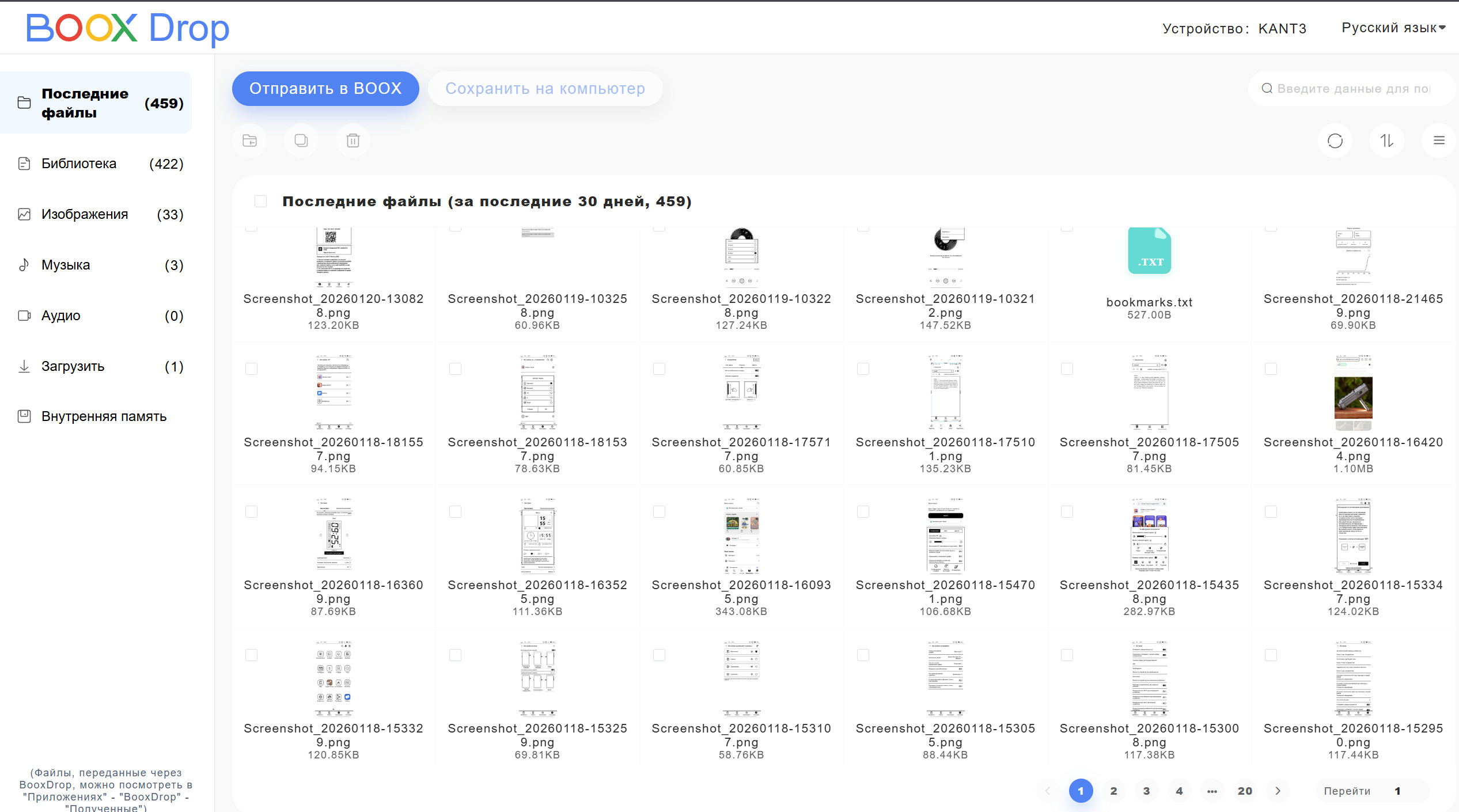1459x812 pixels.
Task: Tick checkbox for Screenshot_20260118-181557.png
Action: tap(251, 369)
